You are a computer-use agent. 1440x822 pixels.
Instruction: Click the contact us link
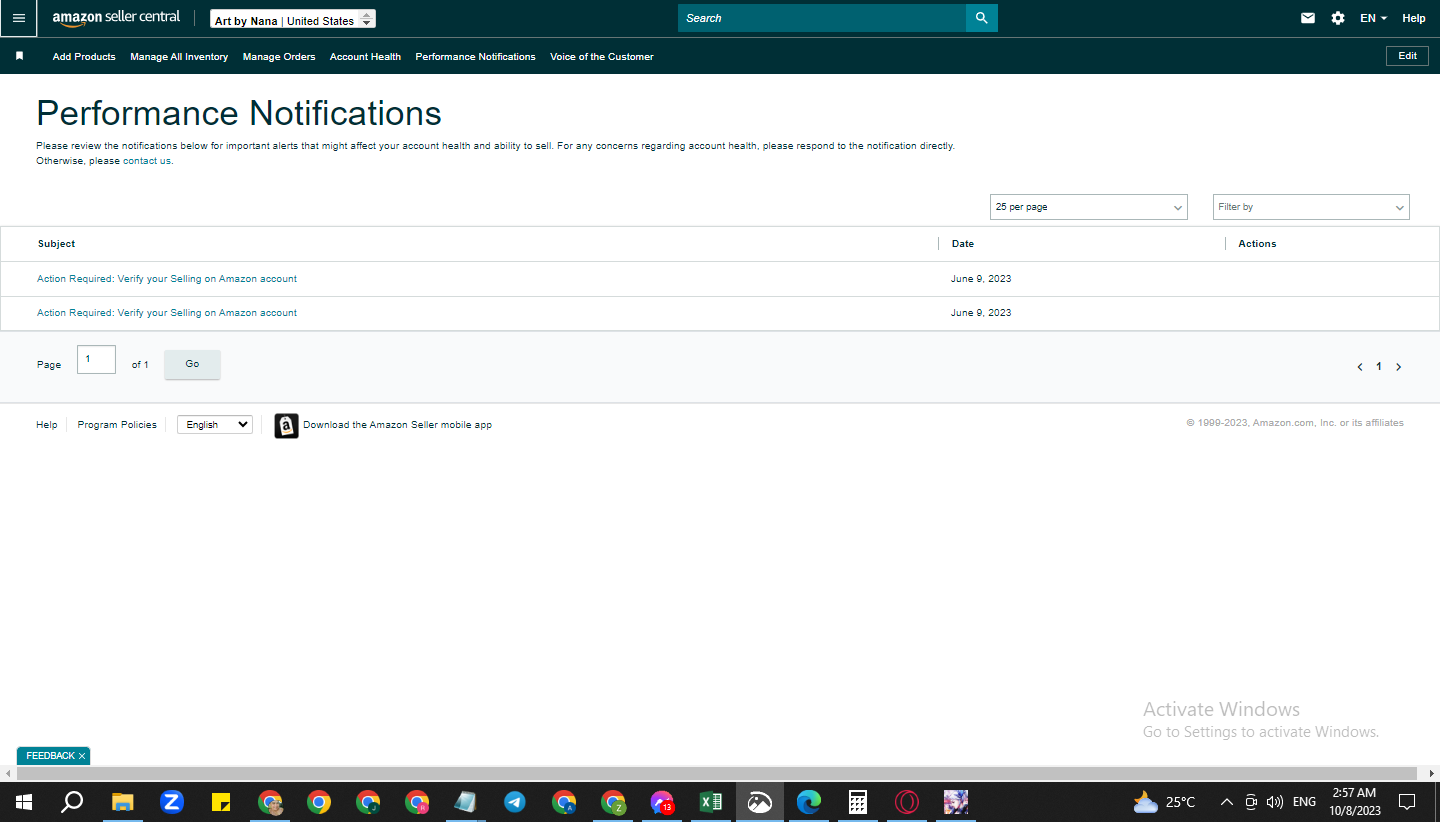point(147,161)
